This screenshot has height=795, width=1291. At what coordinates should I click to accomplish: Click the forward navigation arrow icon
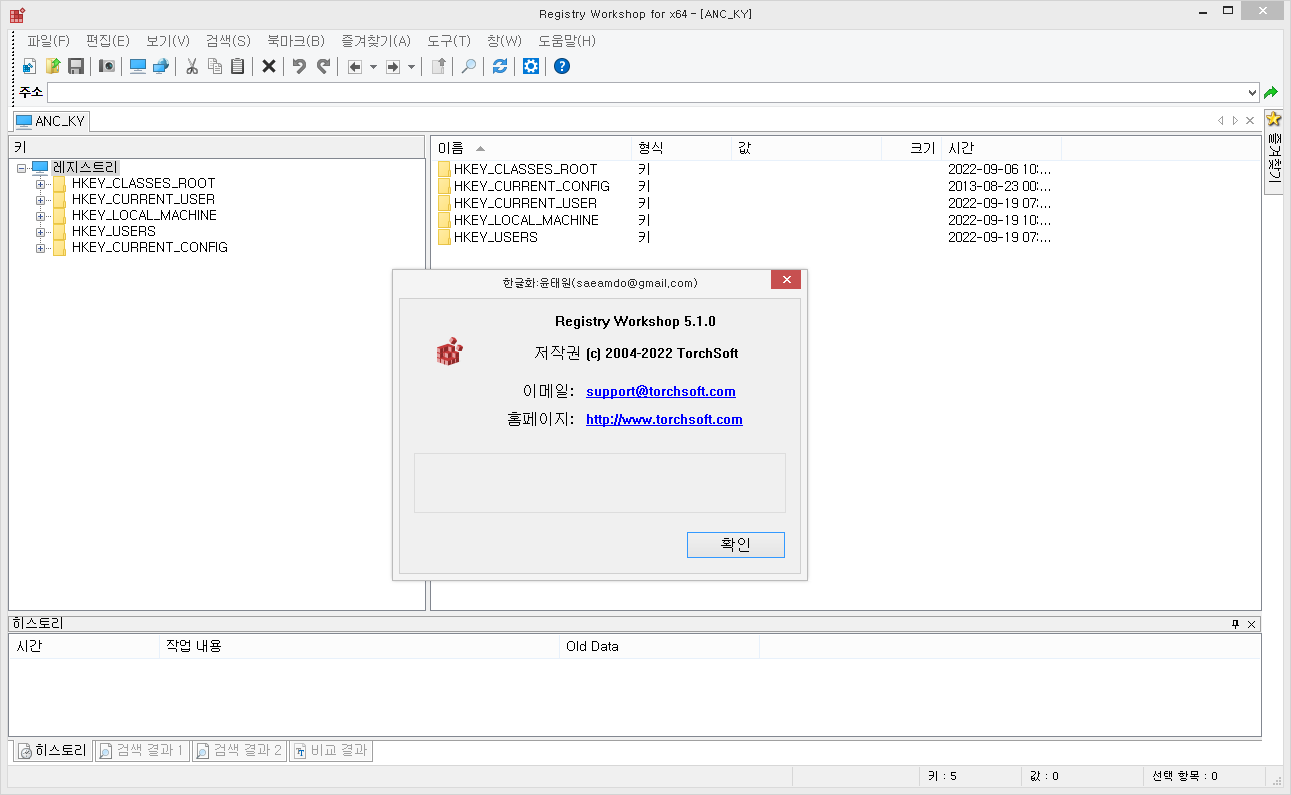[x=393, y=66]
